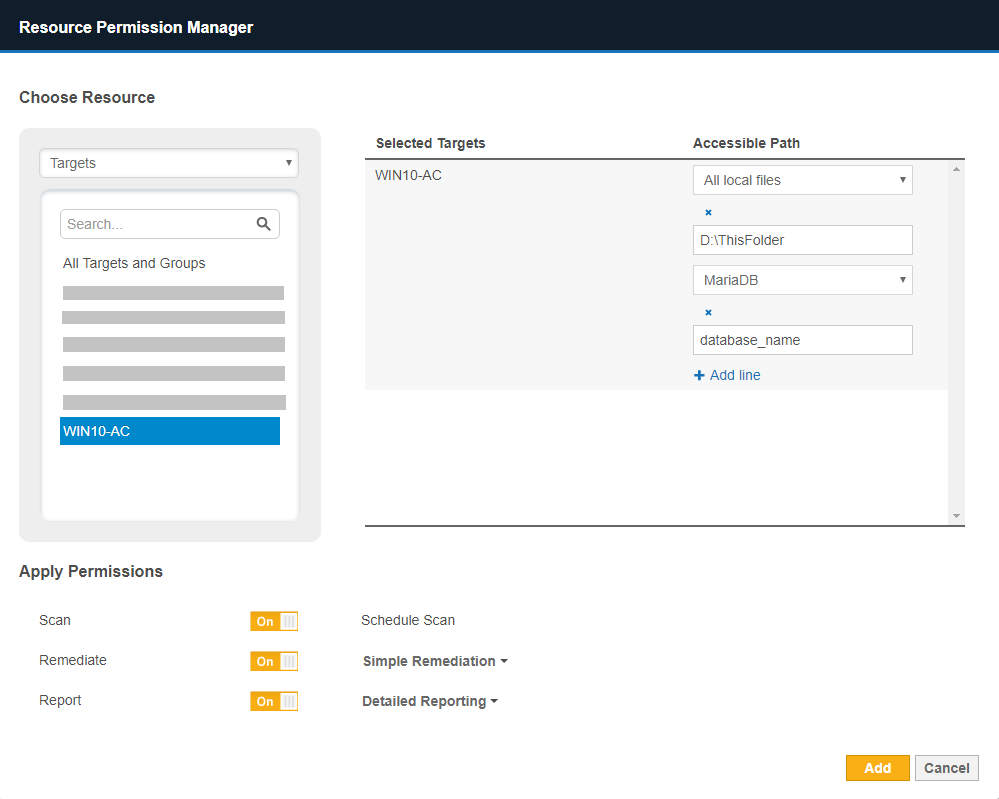Image resolution: width=999 pixels, height=799 pixels.
Task: Select WIN10-AC in target list
Action: coord(169,431)
